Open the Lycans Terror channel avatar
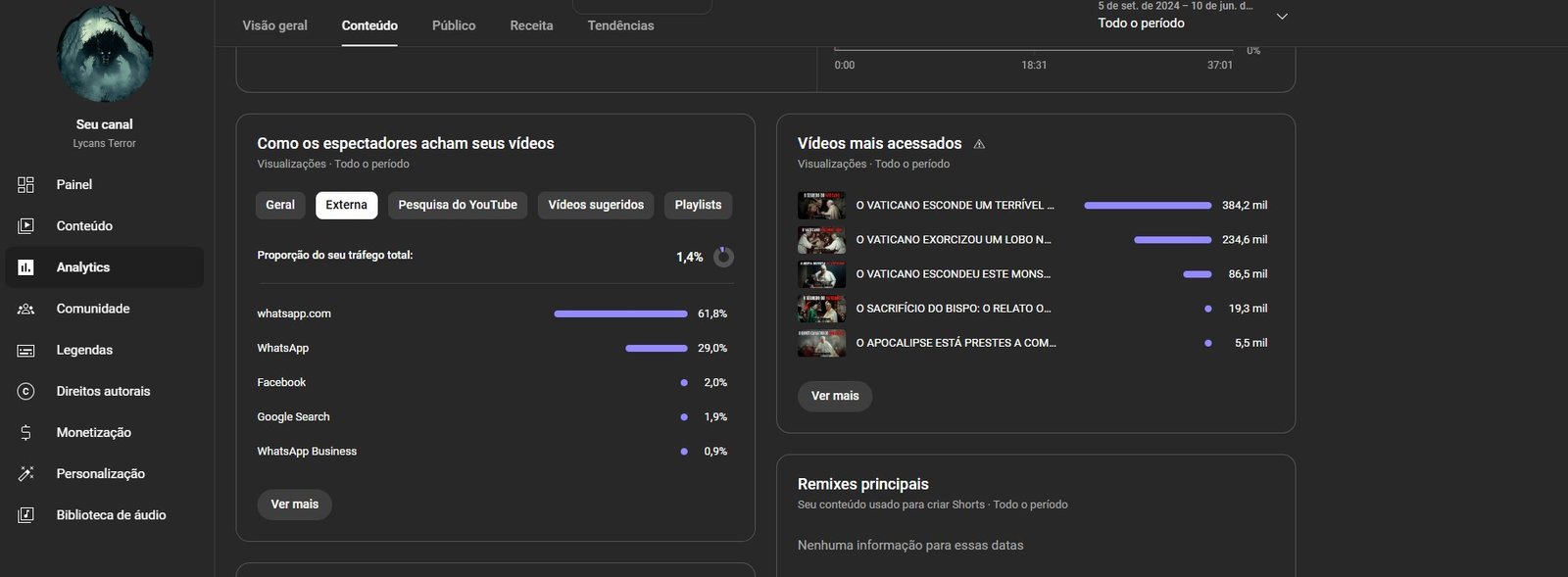Screen dimensions: 1568x577 click(105, 55)
